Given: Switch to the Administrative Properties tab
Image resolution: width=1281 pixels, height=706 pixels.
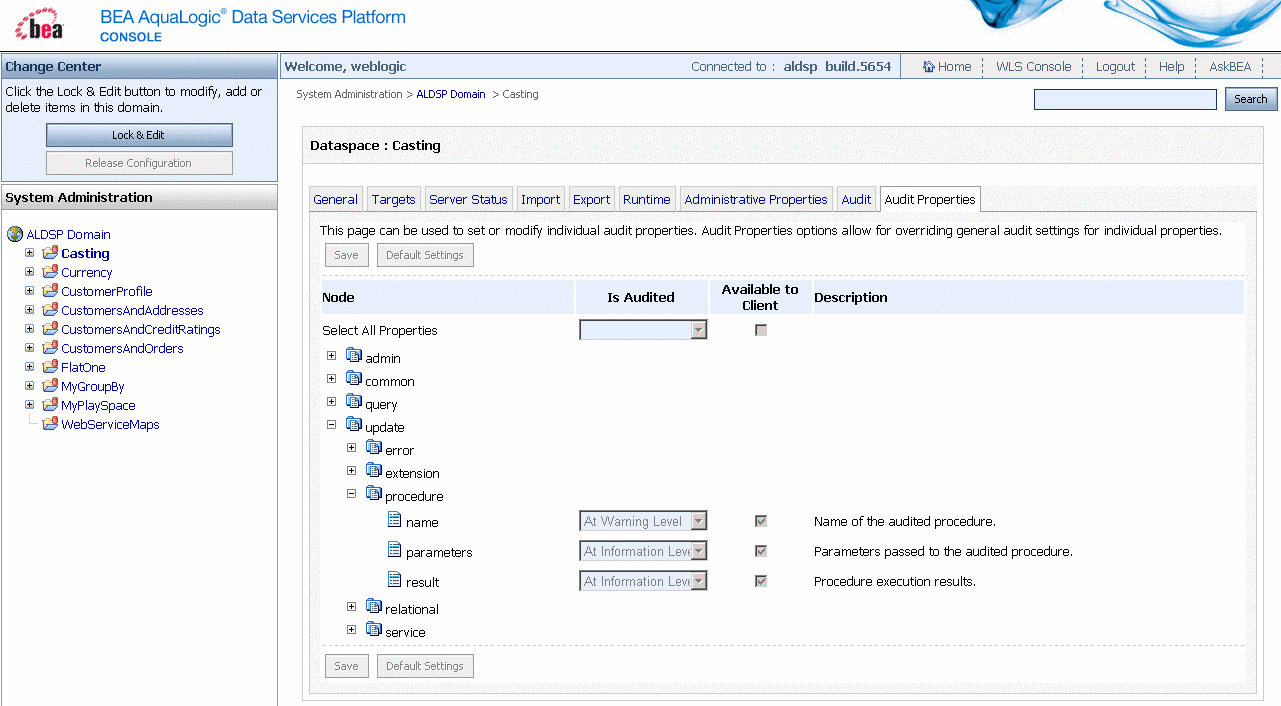Looking at the screenshot, I should pyautogui.click(x=756, y=199).
